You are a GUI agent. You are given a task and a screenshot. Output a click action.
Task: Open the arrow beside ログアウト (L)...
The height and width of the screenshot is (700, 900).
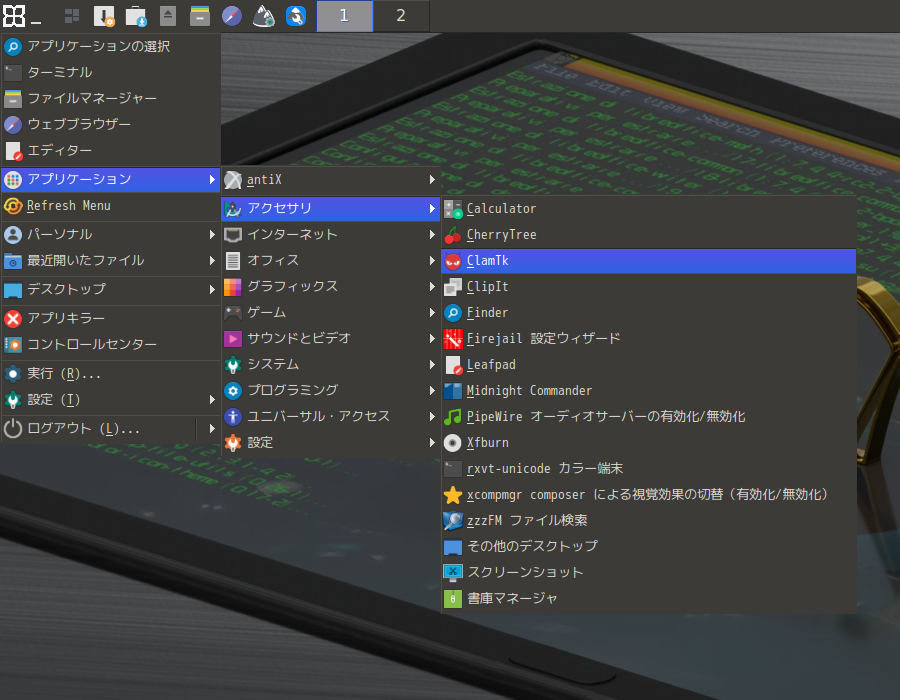(212, 429)
